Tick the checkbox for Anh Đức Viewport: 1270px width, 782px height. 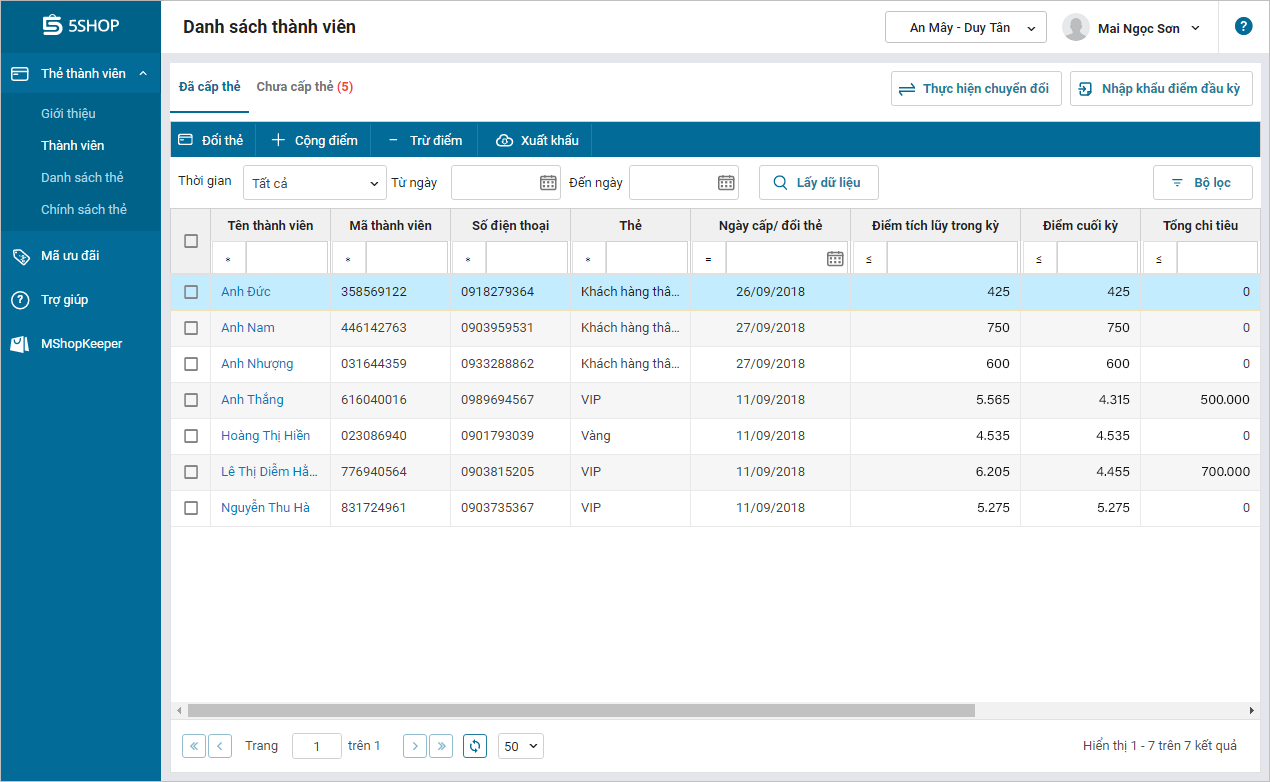click(x=191, y=292)
